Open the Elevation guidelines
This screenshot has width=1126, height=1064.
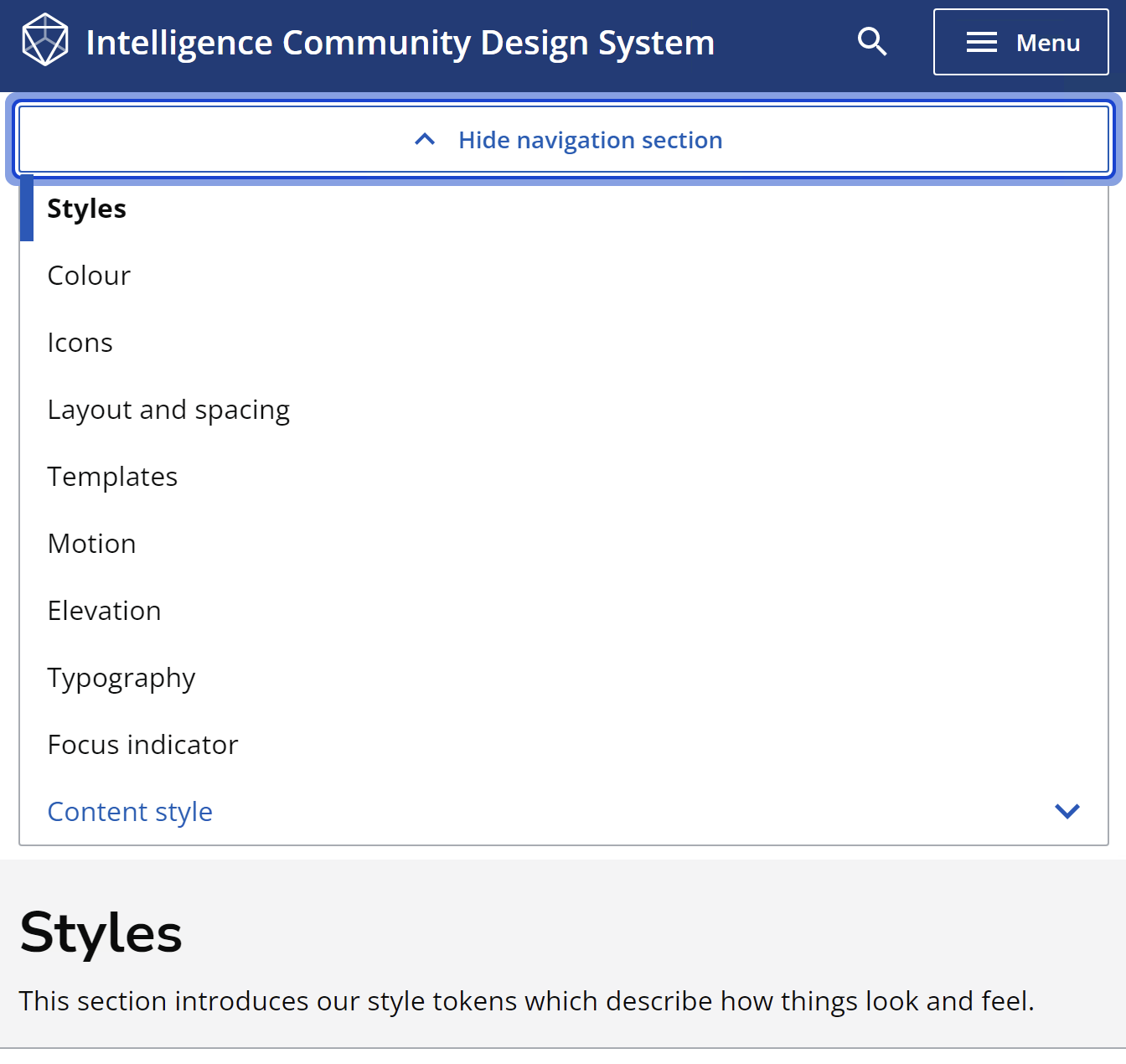click(104, 610)
